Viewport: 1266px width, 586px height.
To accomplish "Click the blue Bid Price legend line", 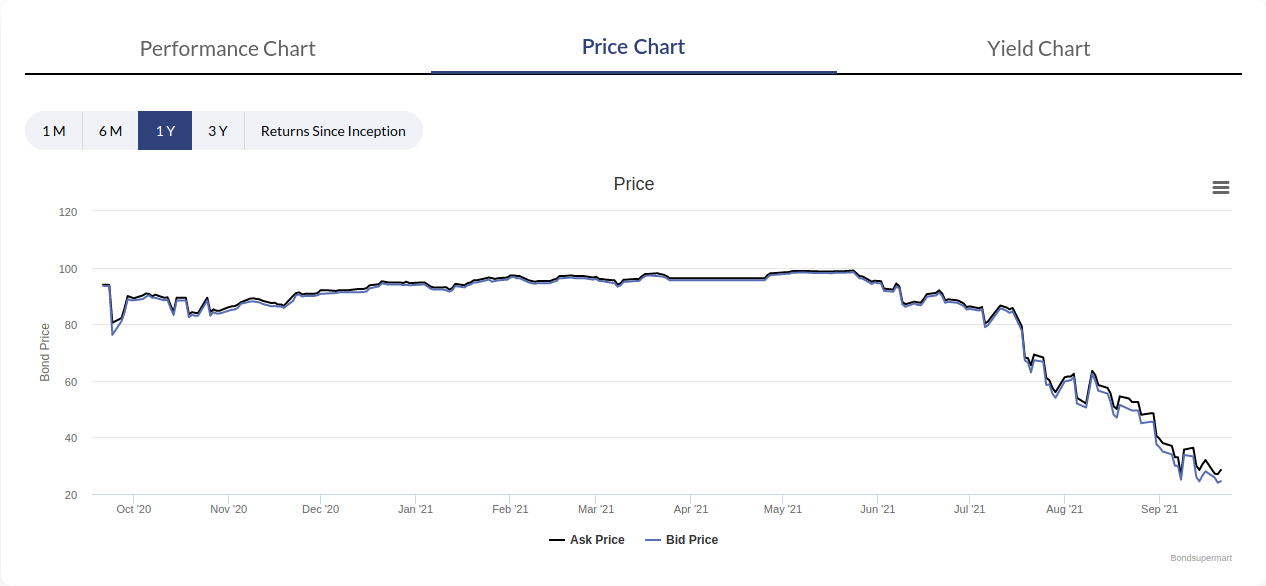I will [x=653, y=540].
